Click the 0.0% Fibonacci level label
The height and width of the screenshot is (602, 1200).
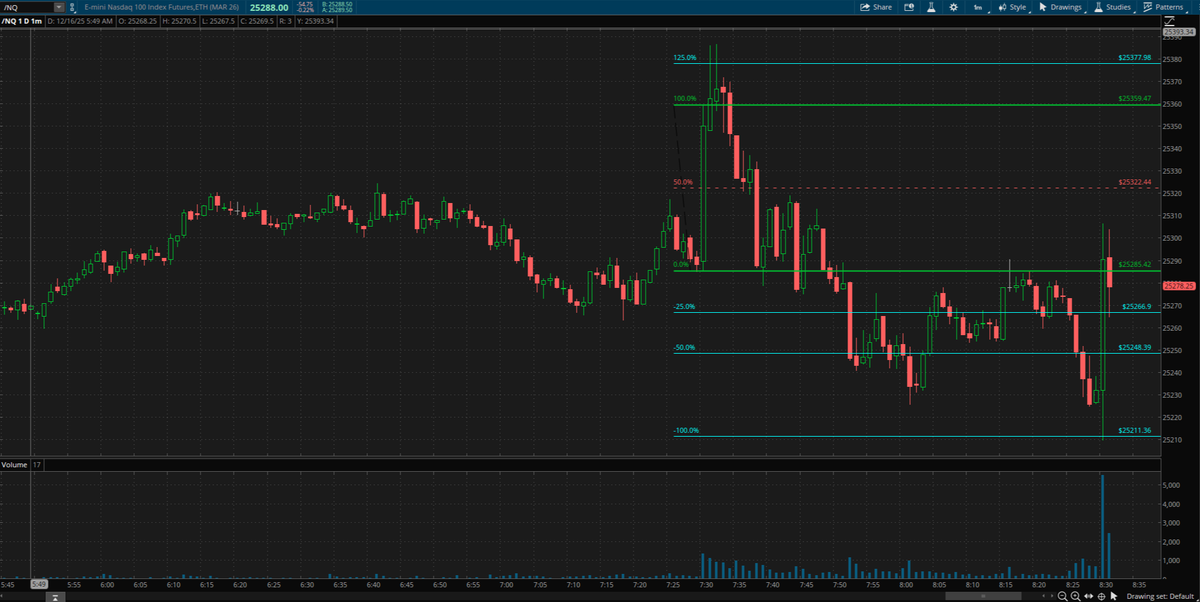(681, 265)
